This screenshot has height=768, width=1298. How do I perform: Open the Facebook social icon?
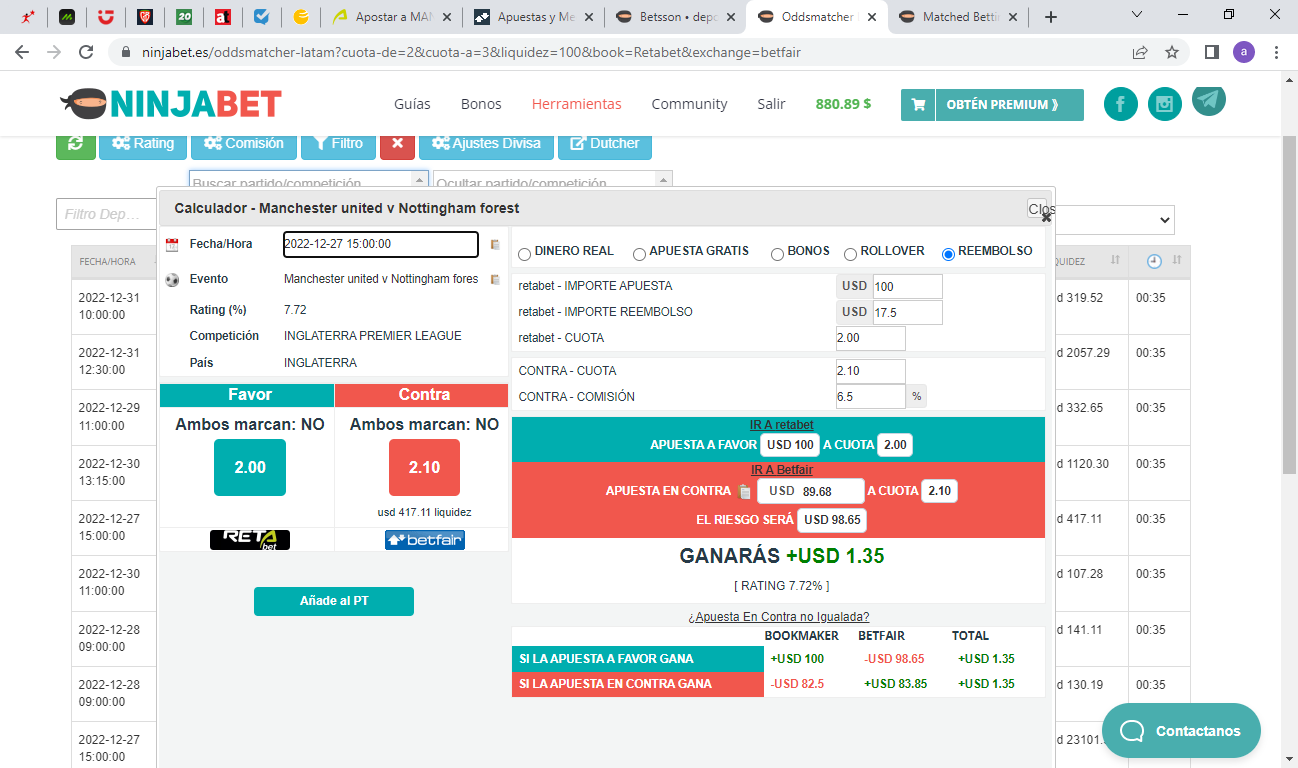pyautogui.click(x=1121, y=104)
